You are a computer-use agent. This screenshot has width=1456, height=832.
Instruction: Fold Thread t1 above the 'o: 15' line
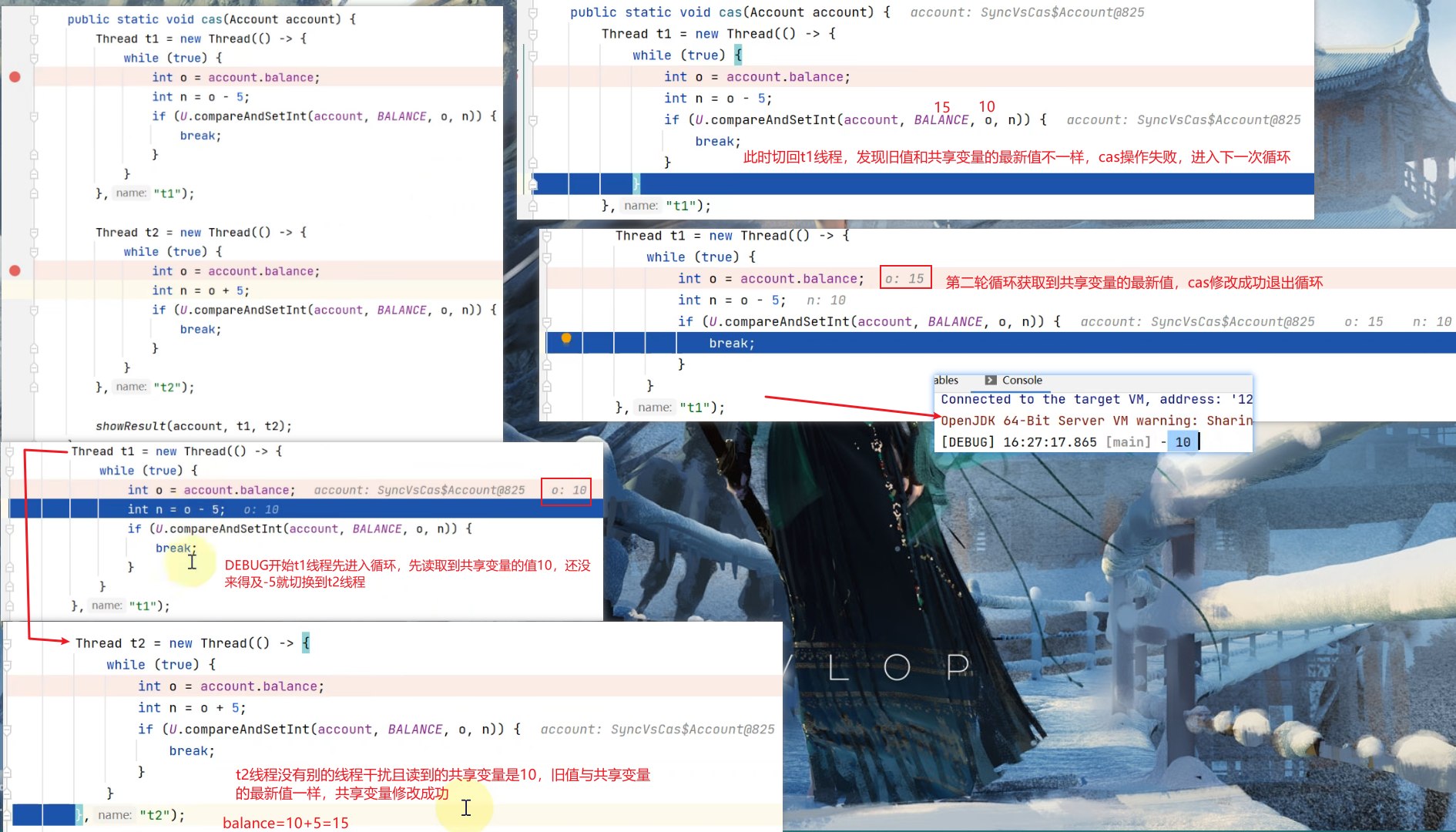547,236
